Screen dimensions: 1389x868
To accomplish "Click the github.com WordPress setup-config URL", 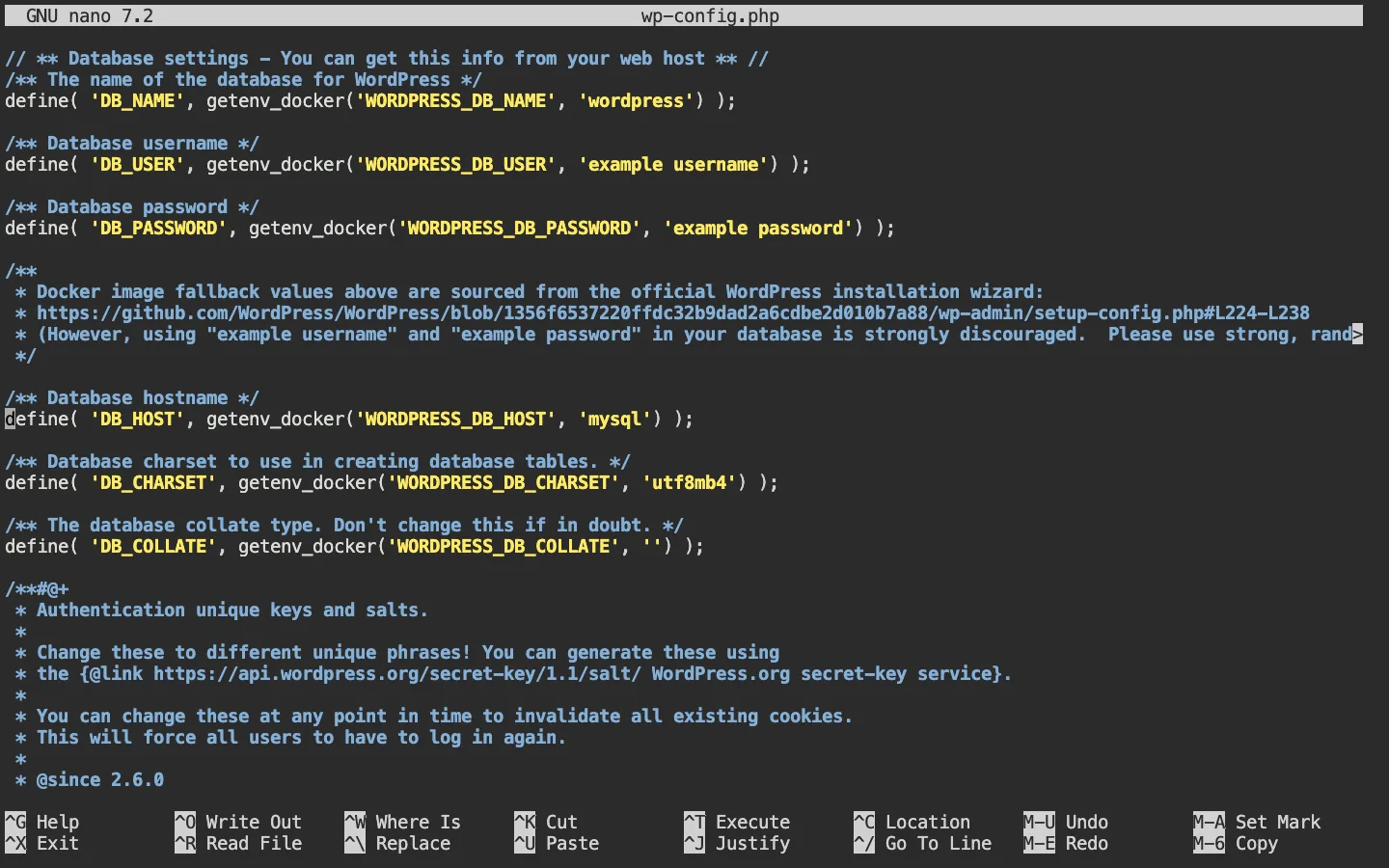I will [x=673, y=312].
